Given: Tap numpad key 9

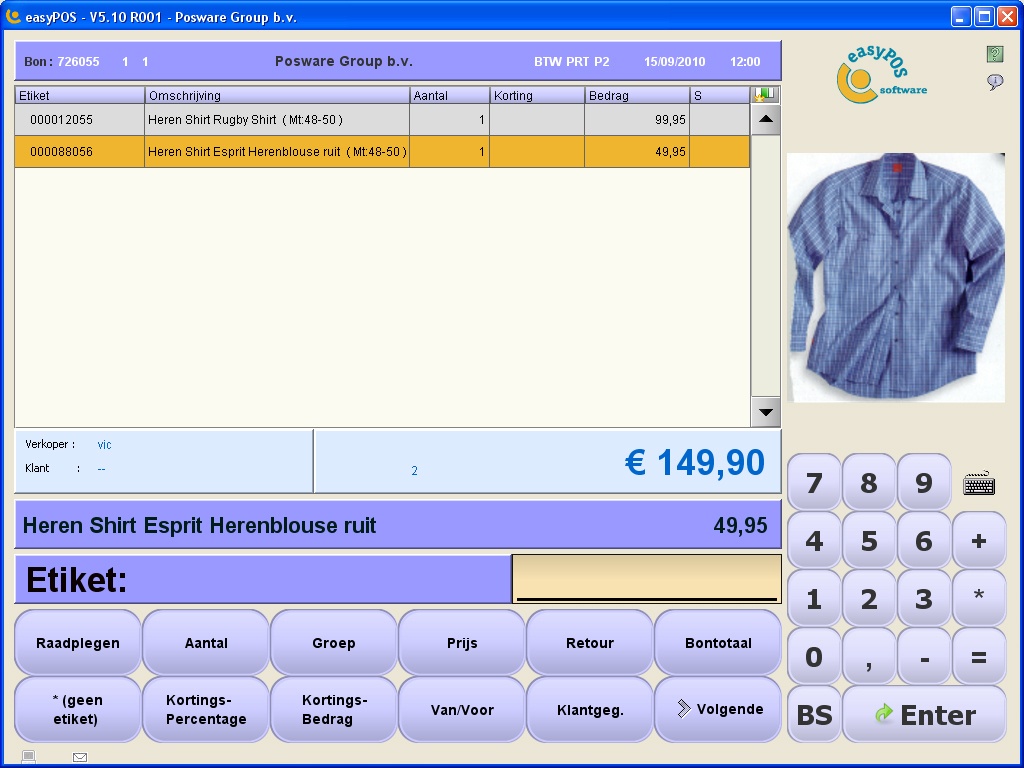Looking at the screenshot, I should point(923,483).
